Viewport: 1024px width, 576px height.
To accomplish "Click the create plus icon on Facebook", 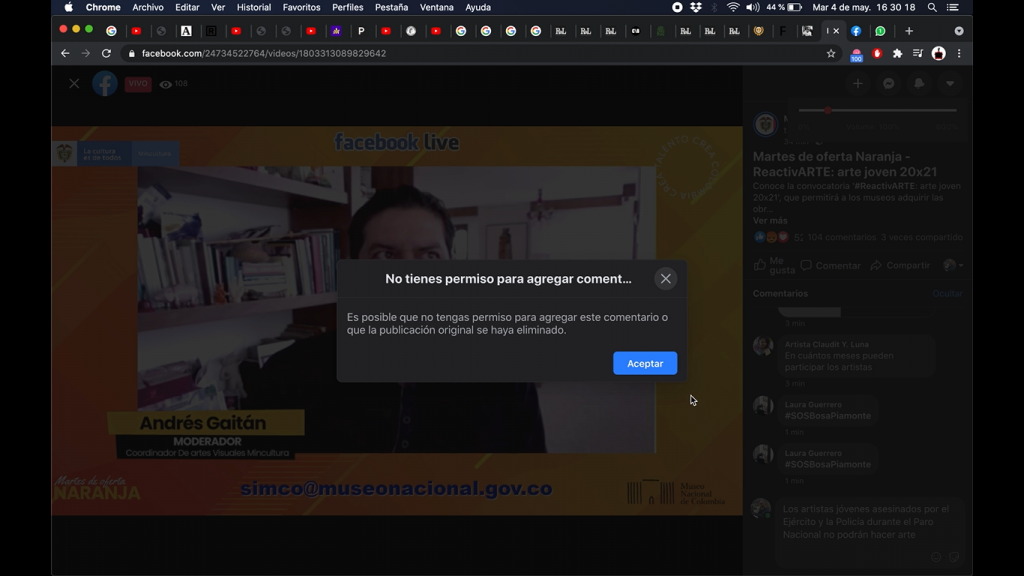I will pos(857,84).
